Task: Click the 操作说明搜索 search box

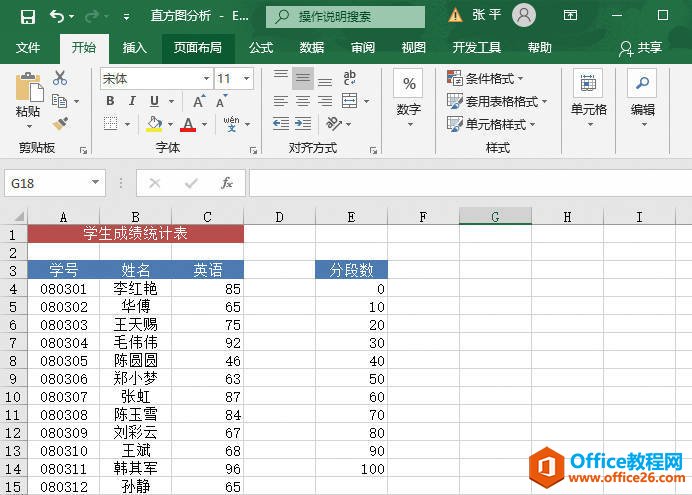Action: [x=345, y=17]
